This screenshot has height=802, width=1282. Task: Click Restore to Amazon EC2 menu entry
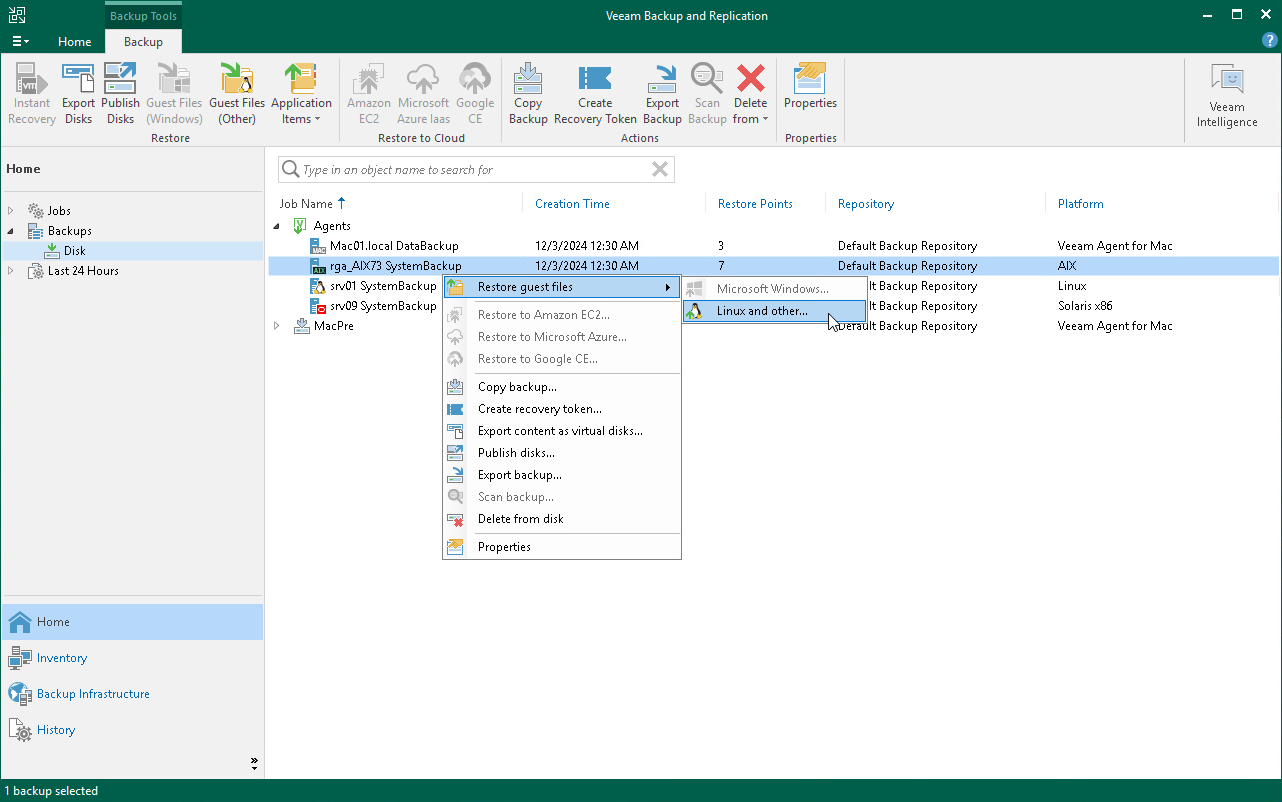pos(561,315)
